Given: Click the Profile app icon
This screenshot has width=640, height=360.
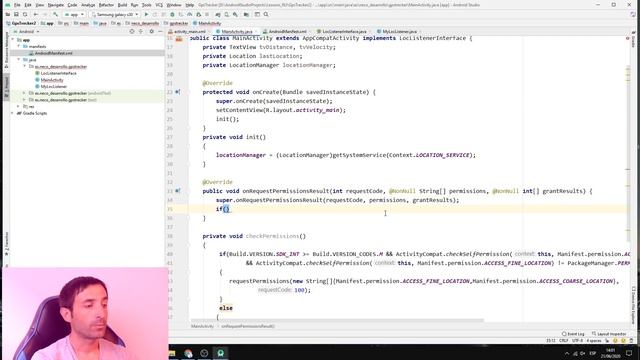Looking at the screenshot, I should click(189, 14).
